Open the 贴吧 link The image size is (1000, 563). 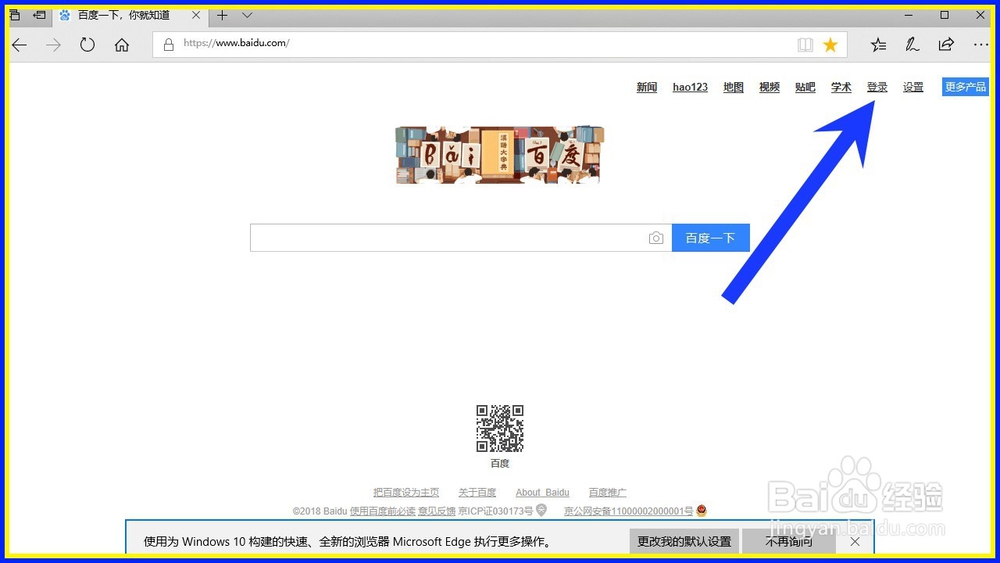click(805, 87)
